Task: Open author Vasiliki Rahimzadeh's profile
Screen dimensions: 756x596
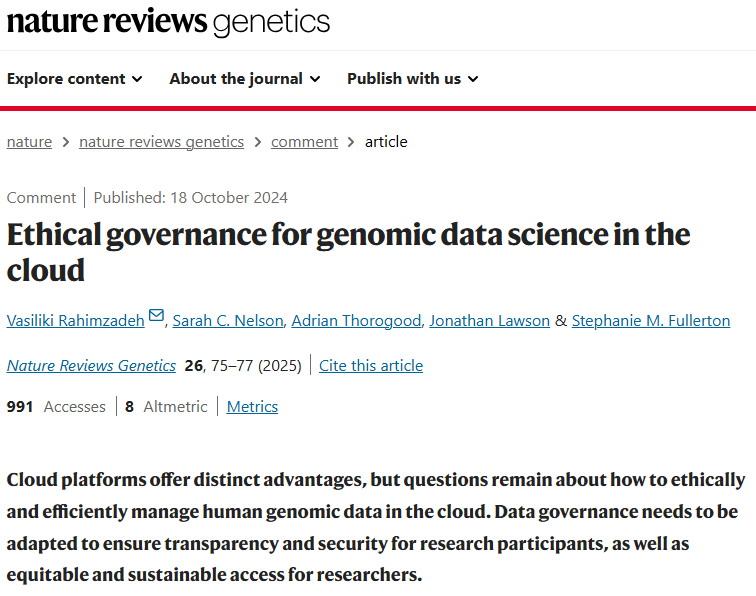Action: point(75,321)
